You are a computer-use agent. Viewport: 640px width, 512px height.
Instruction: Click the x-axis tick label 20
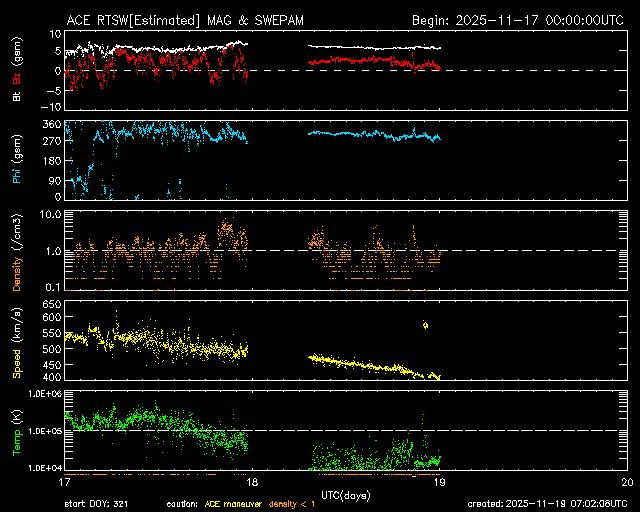pyautogui.click(x=626, y=482)
